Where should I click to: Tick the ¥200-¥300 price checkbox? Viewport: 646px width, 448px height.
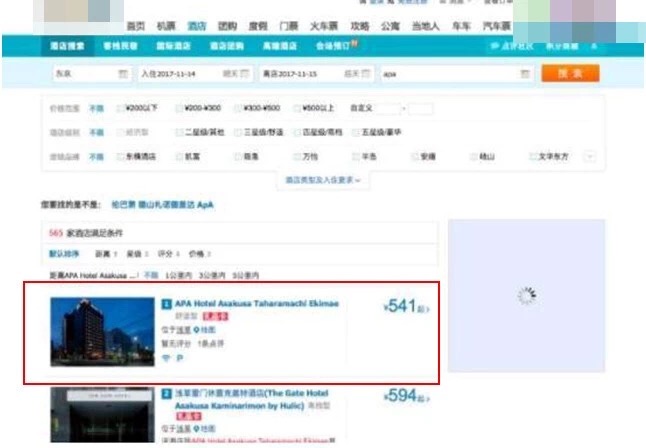179,108
